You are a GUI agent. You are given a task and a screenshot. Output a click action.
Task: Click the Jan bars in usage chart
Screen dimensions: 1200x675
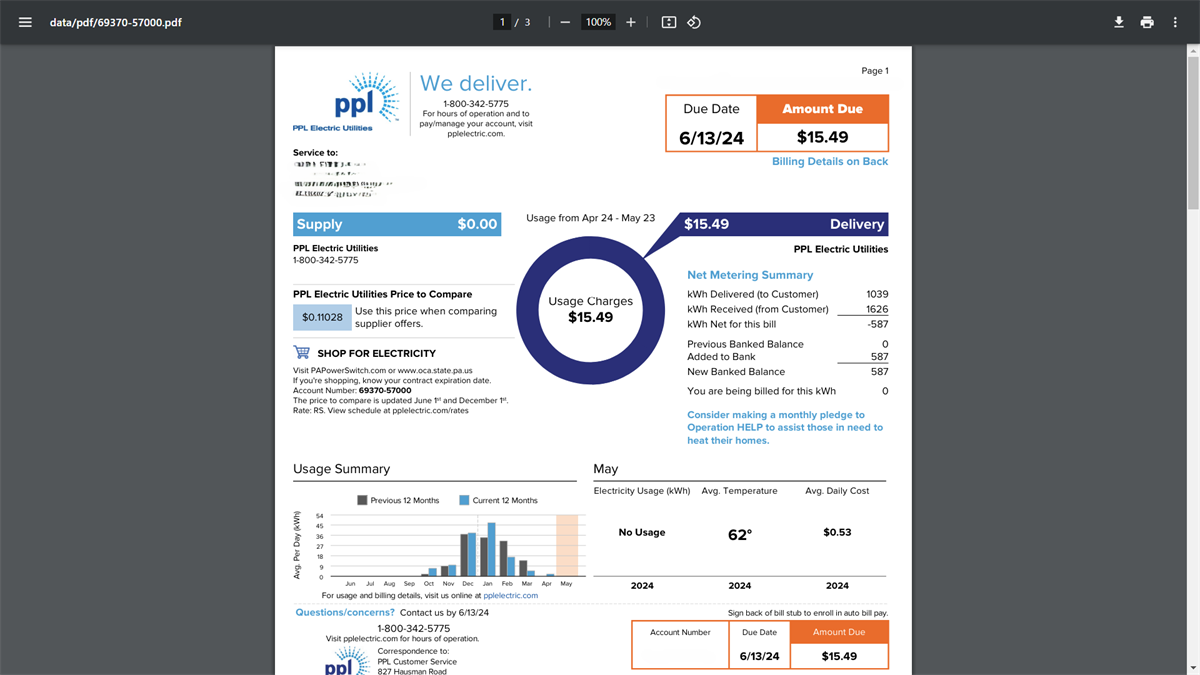(x=487, y=551)
